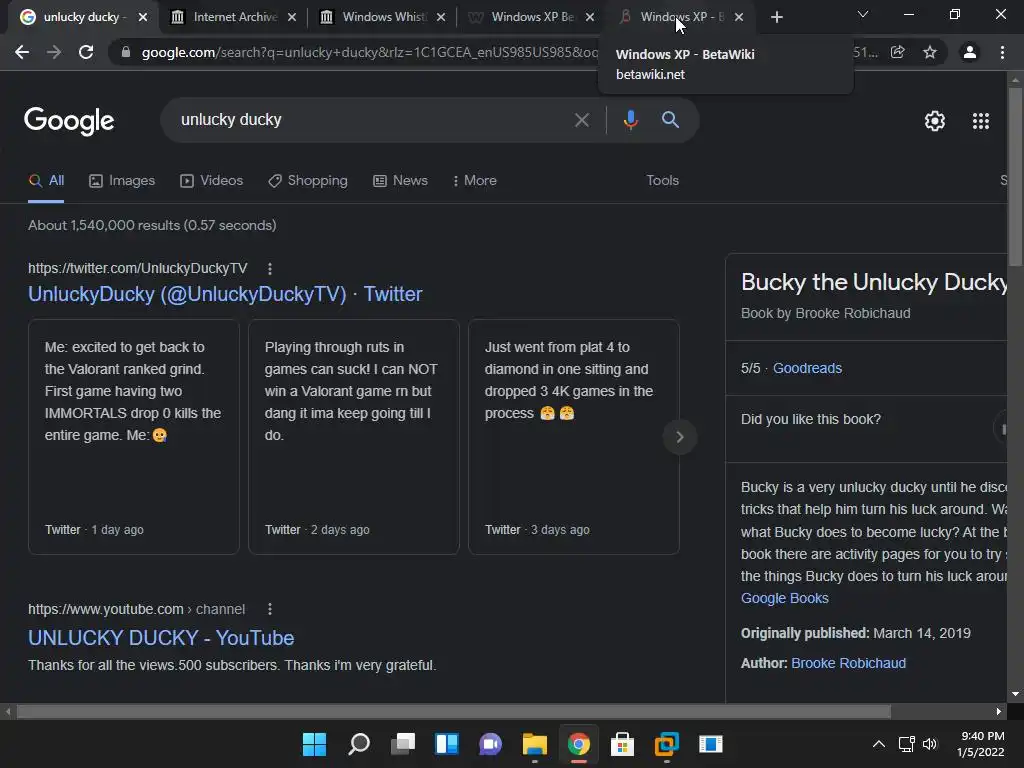Open the Chrome profile avatar menu
This screenshot has height=768, width=1024.
970,52
